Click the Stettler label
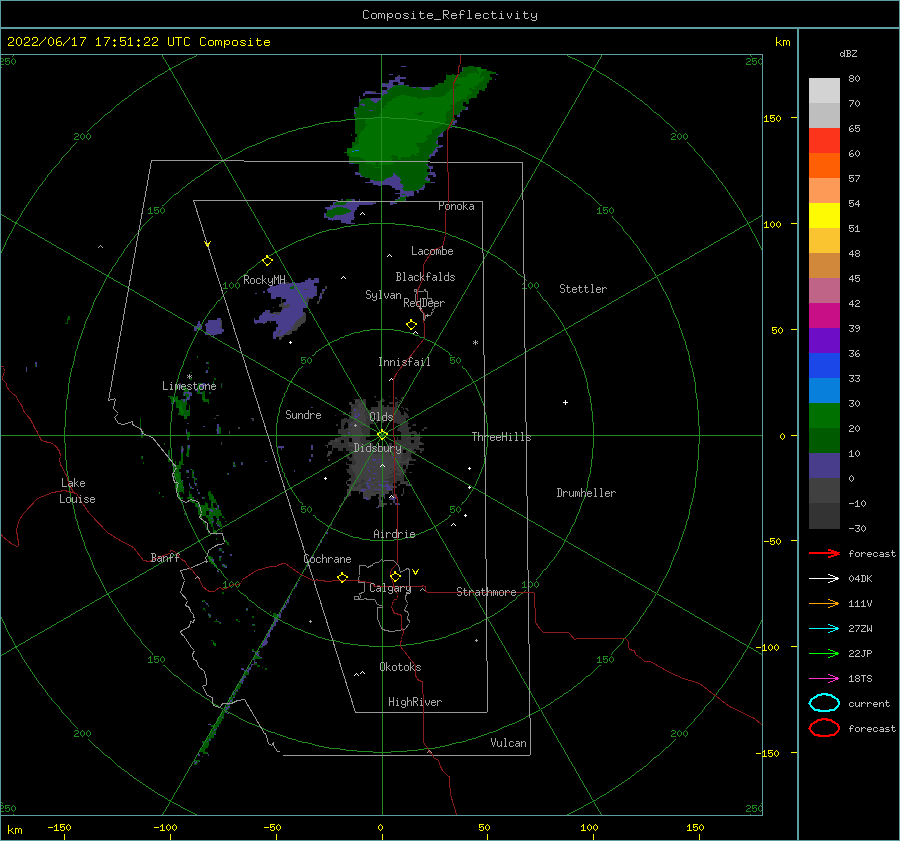The height and width of the screenshot is (841, 900). pyautogui.click(x=583, y=289)
